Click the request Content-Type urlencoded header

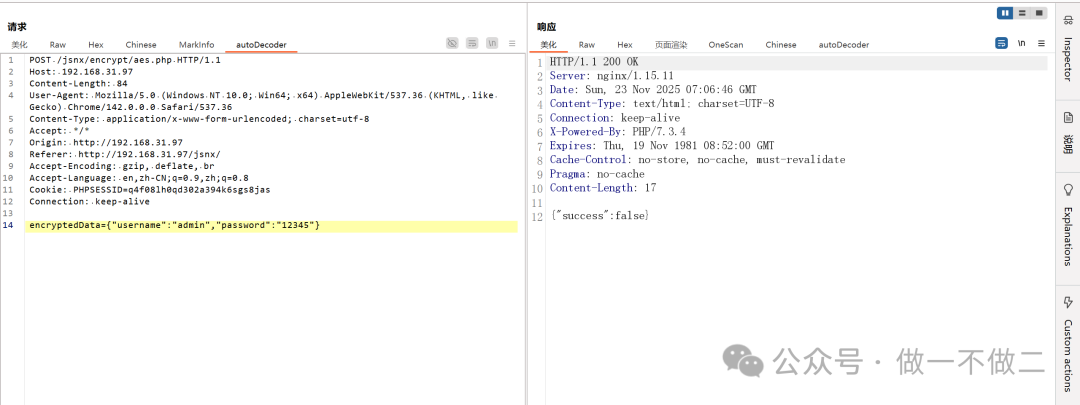[x=199, y=119]
